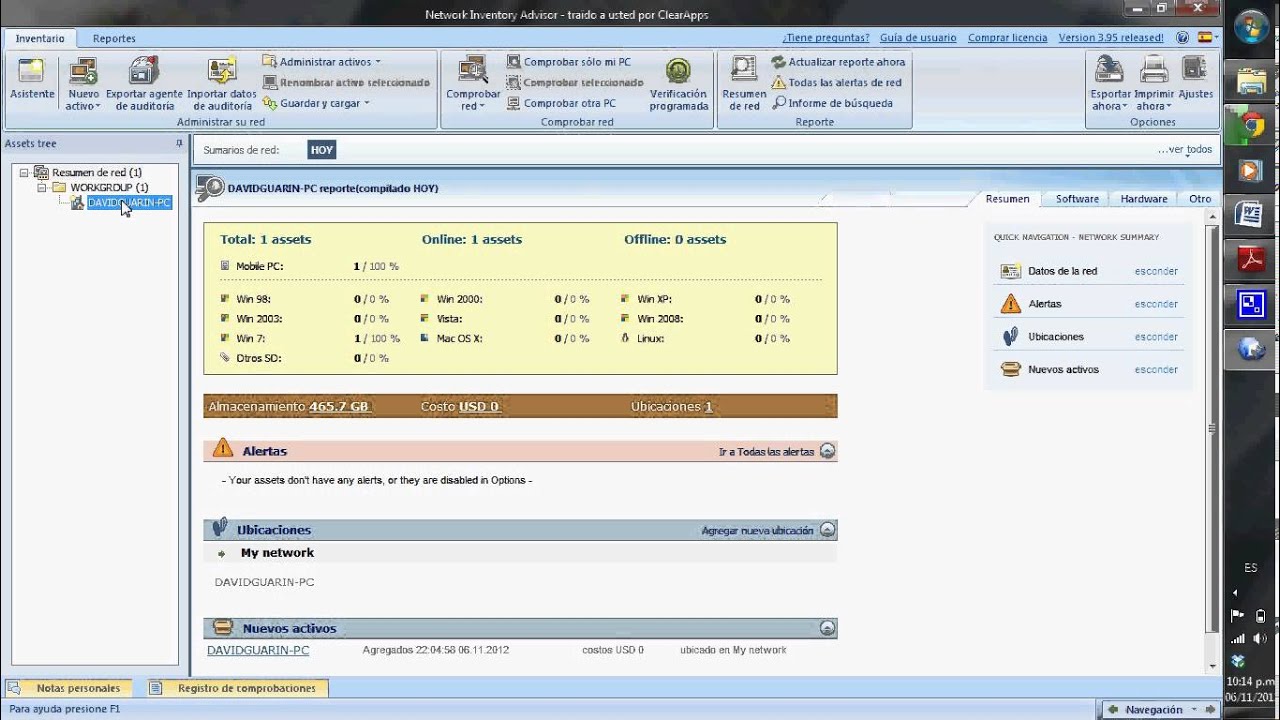Navigate to Datos de la red
This screenshot has height=720, width=1280.
click(1062, 271)
